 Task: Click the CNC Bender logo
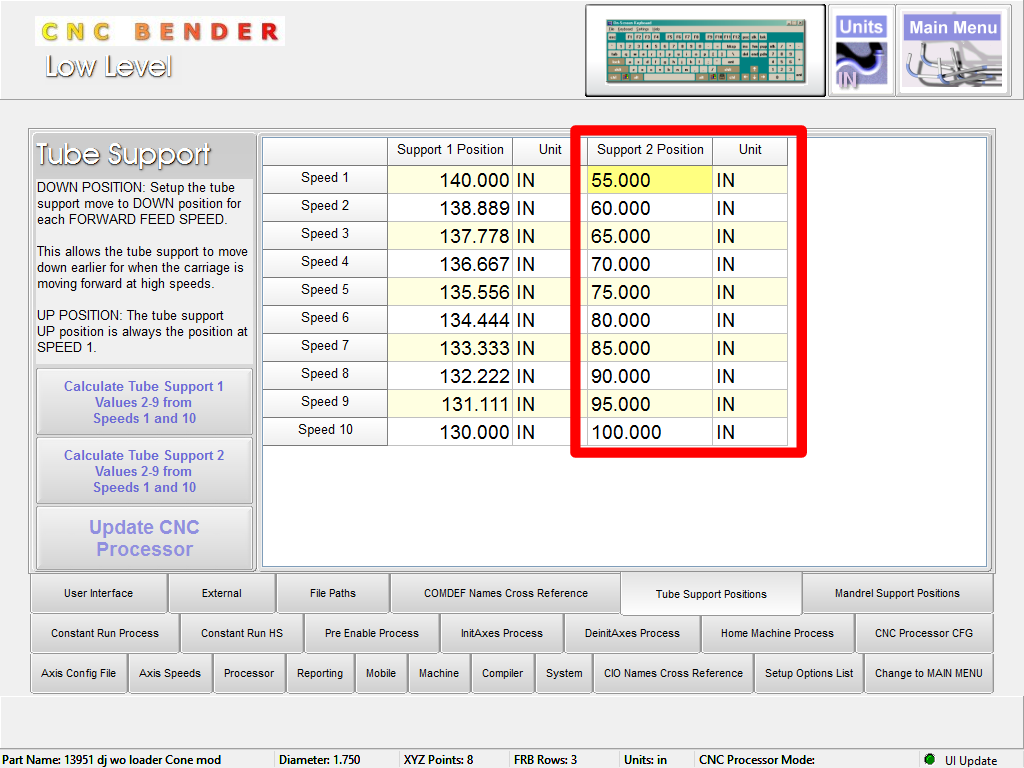[160, 31]
